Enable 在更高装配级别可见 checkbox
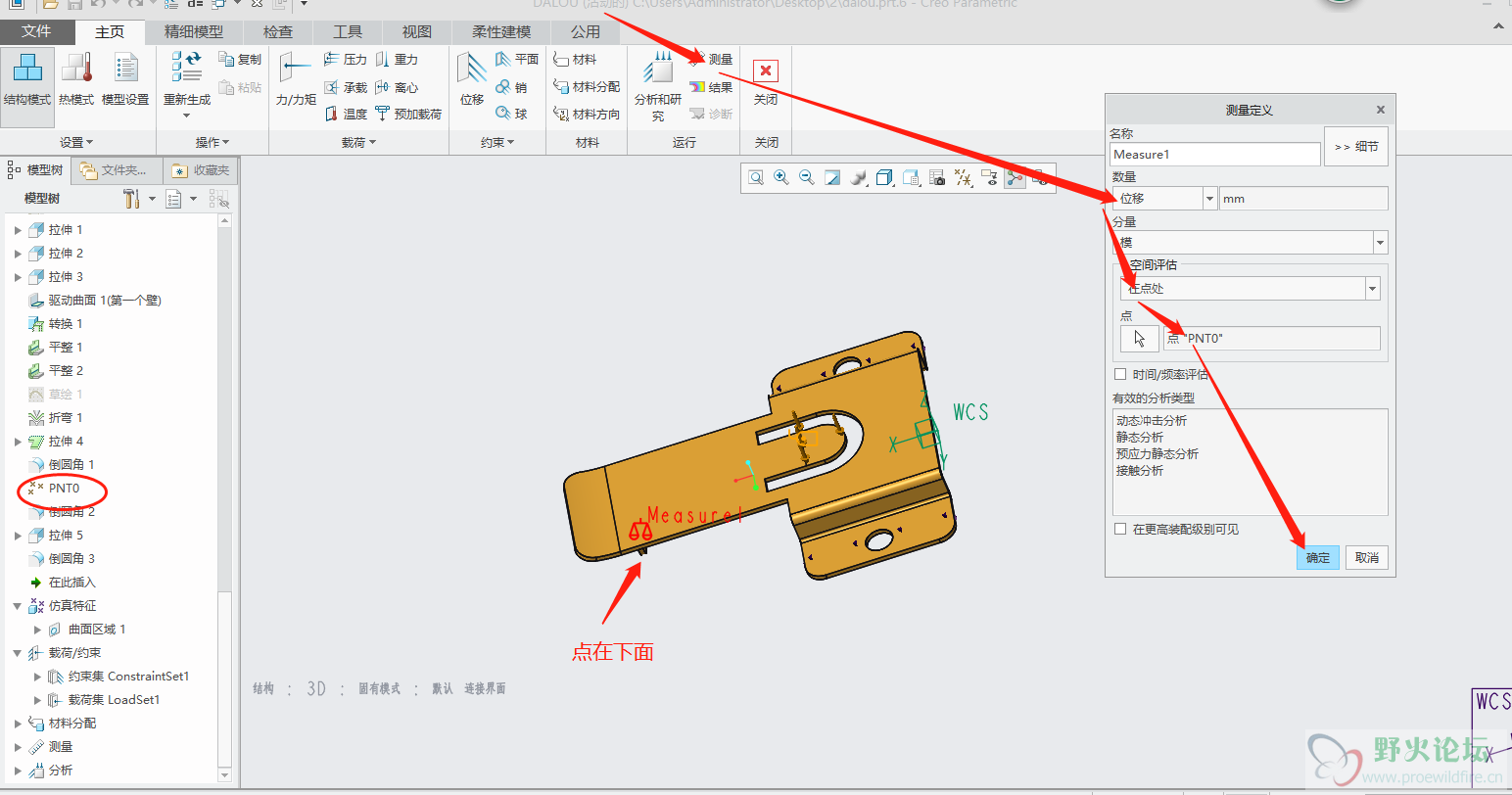 1120,529
